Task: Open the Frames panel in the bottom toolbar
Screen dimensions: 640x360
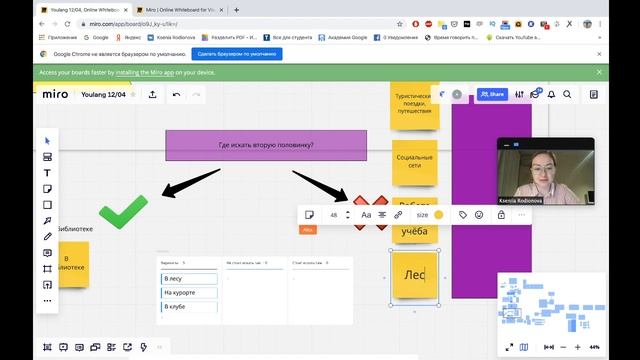Action: pos(47,347)
